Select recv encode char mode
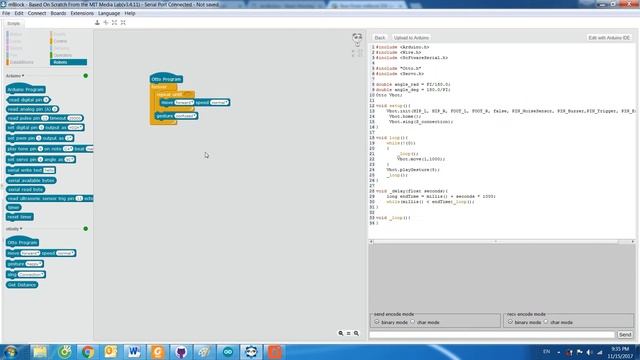Screen dimensions: 640x360 546,322
